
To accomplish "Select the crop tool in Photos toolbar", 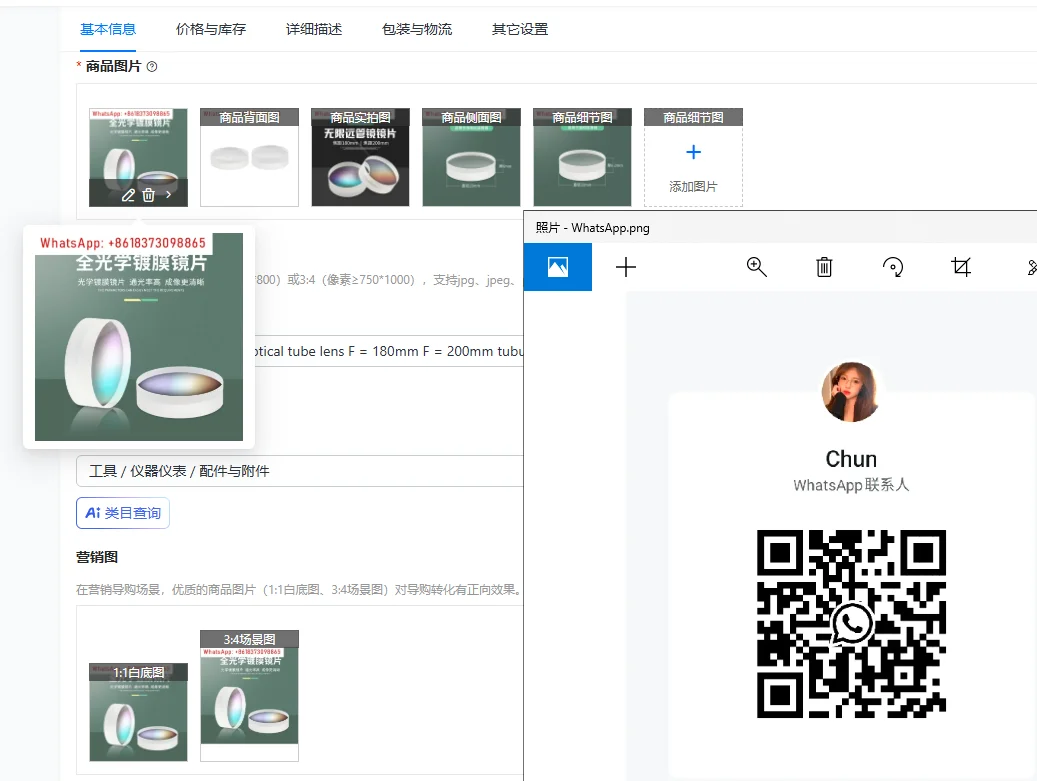I will click(x=961, y=267).
